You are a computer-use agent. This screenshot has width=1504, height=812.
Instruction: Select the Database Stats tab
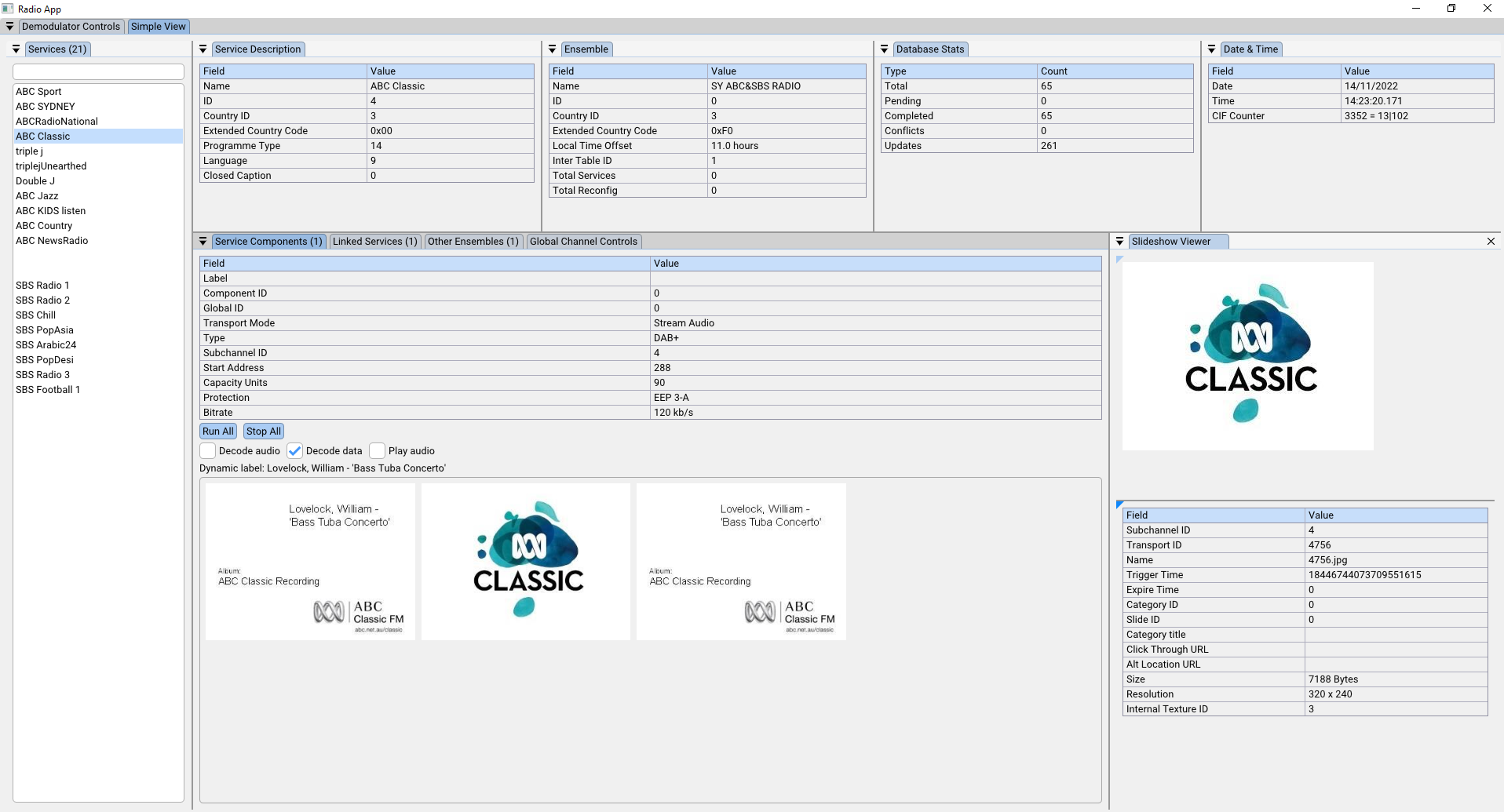930,49
